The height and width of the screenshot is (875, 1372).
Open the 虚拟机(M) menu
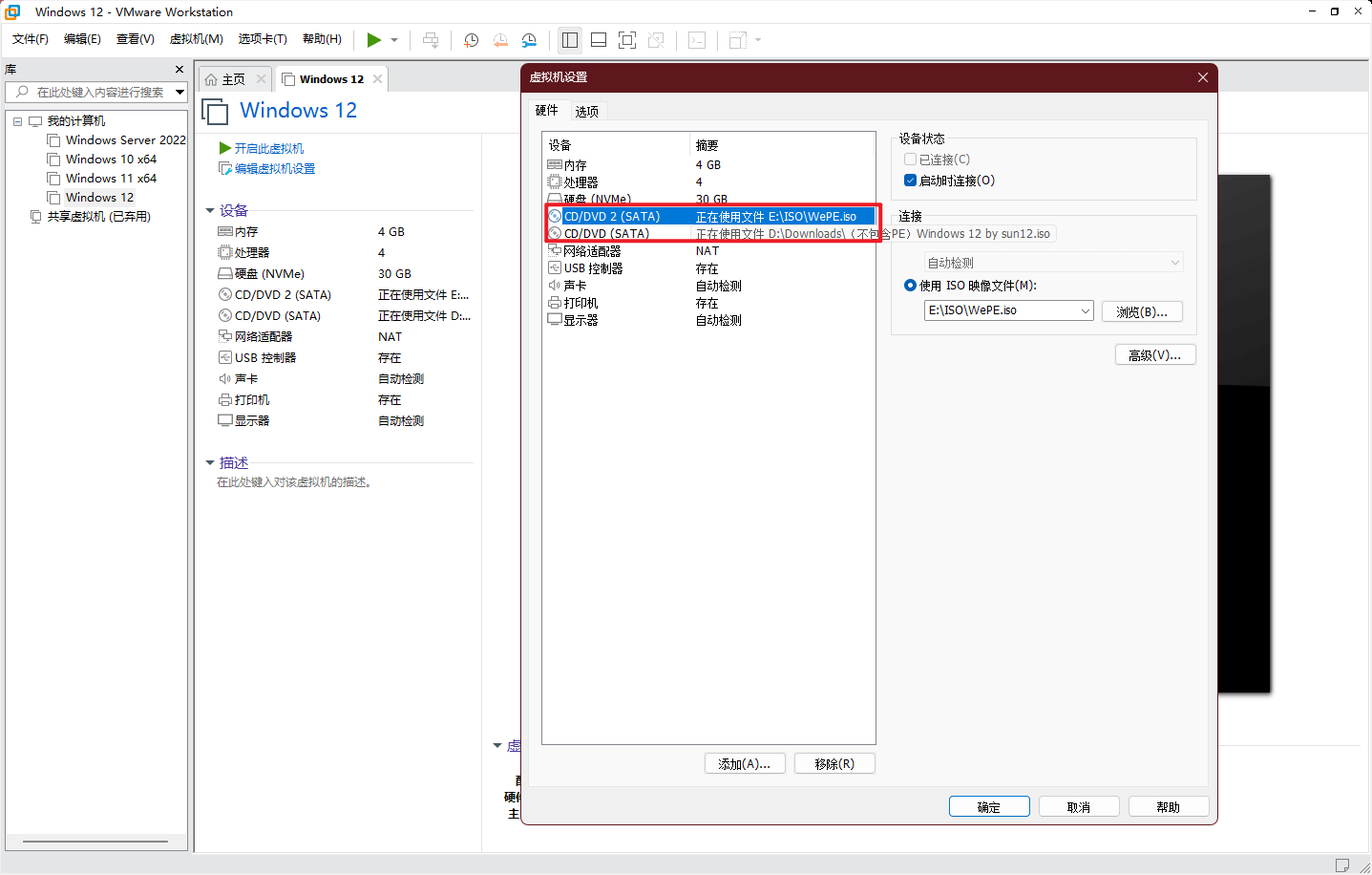pyautogui.click(x=196, y=39)
